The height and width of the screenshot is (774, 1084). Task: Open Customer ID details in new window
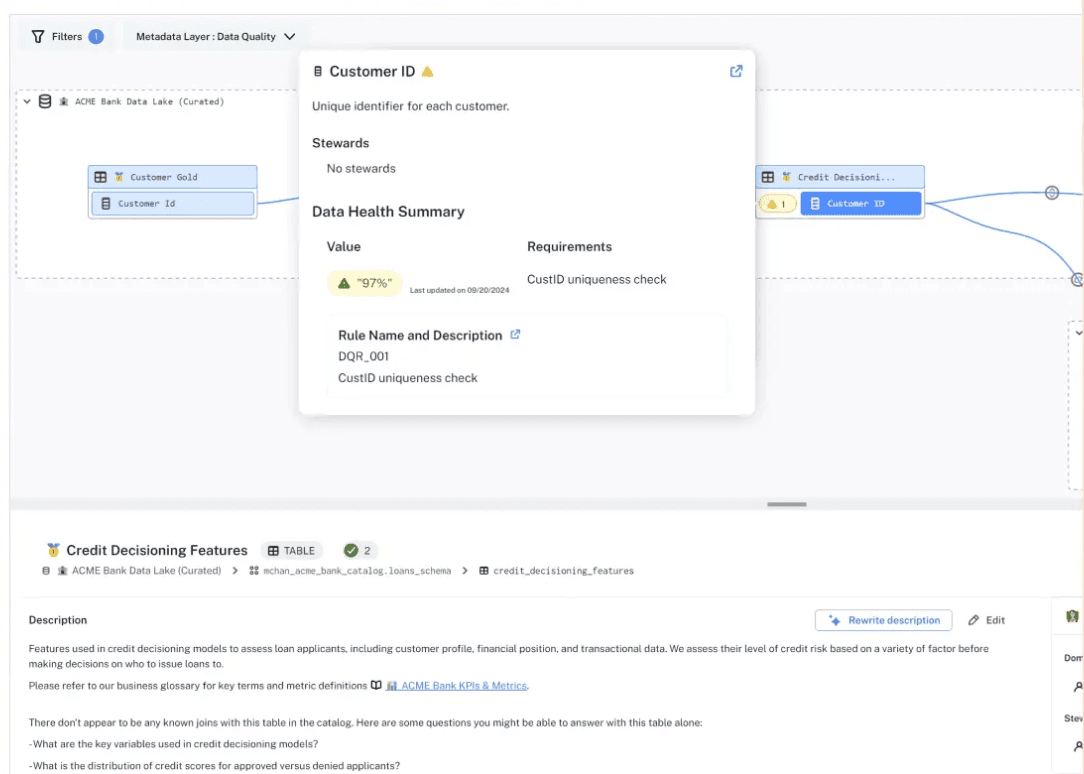(736, 71)
